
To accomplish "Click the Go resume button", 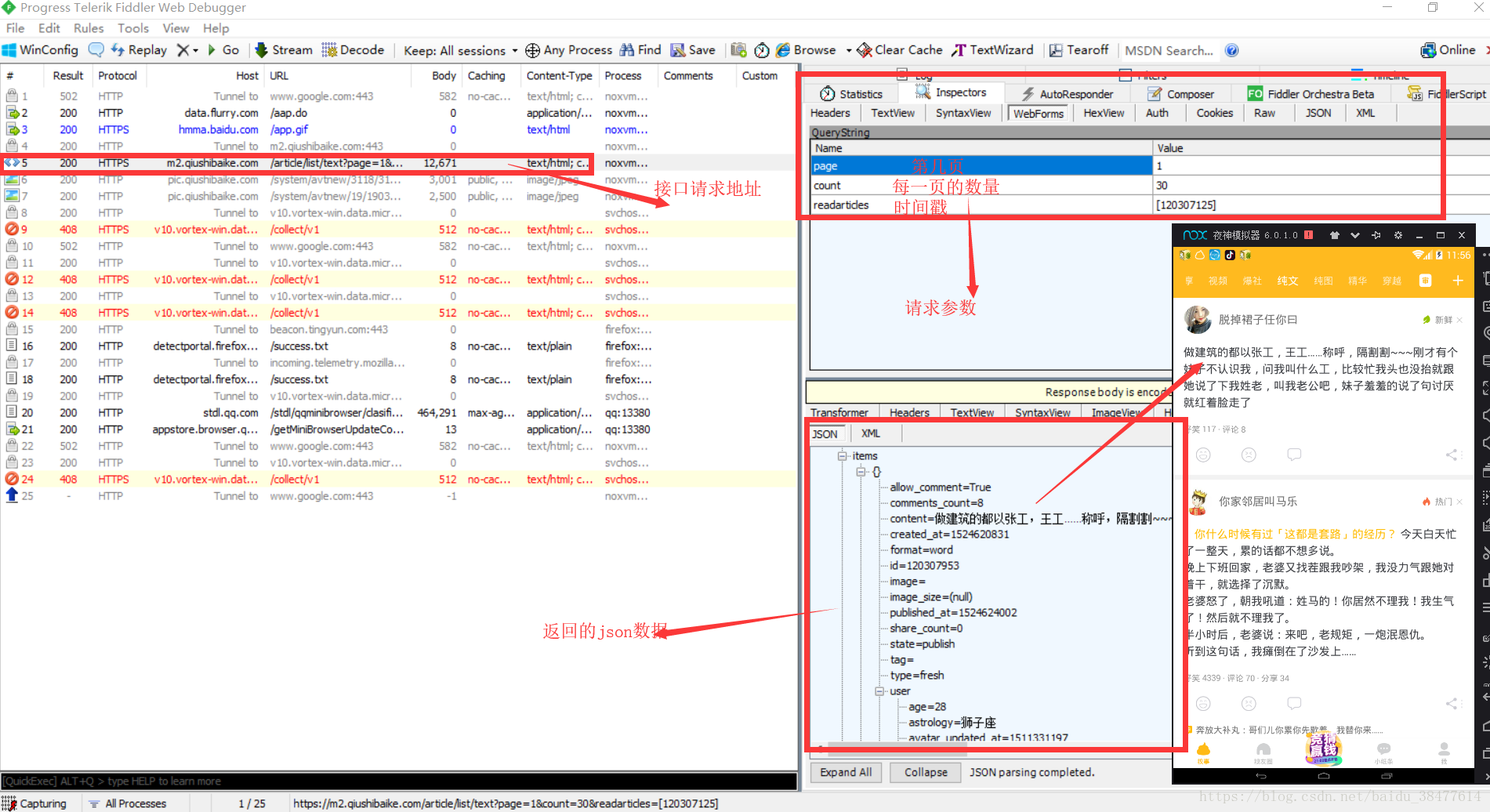I will [223, 50].
